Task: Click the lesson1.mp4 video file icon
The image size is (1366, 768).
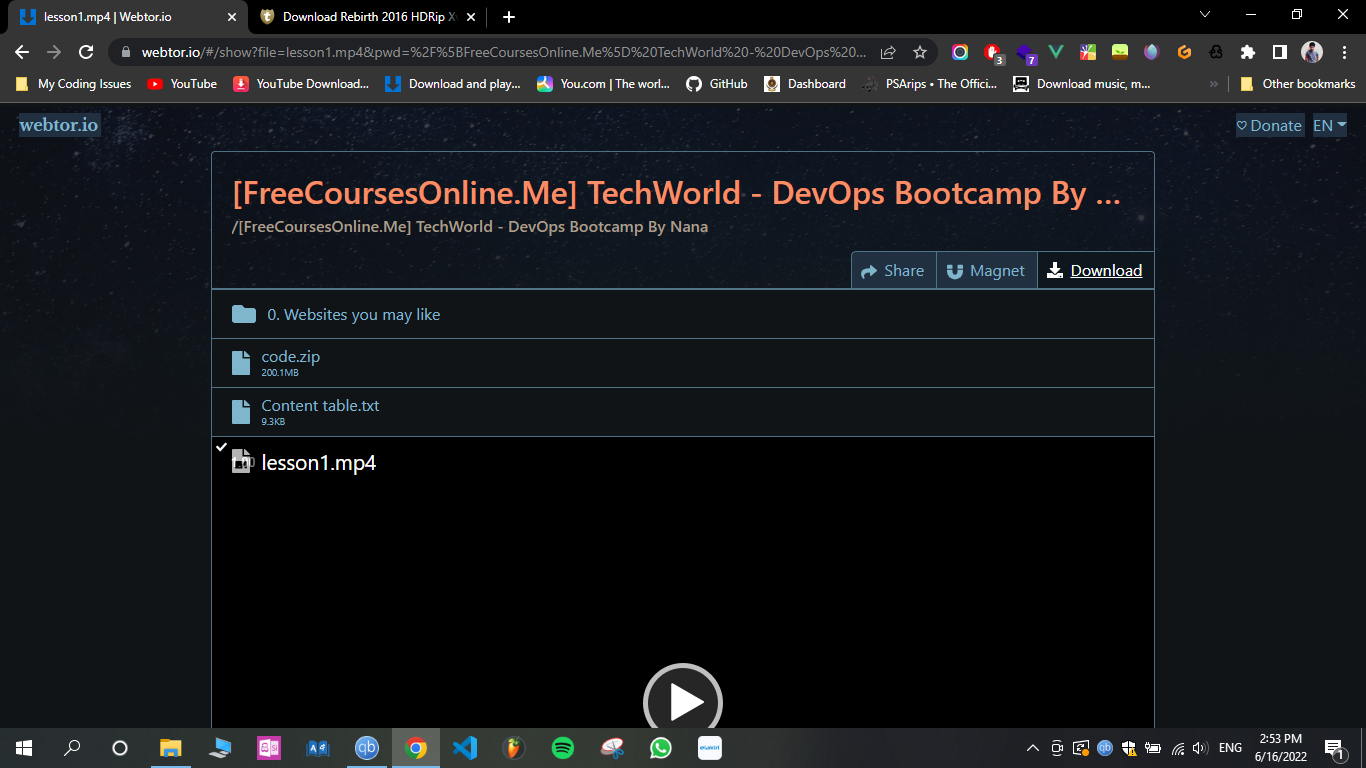Action: [x=241, y=461]
